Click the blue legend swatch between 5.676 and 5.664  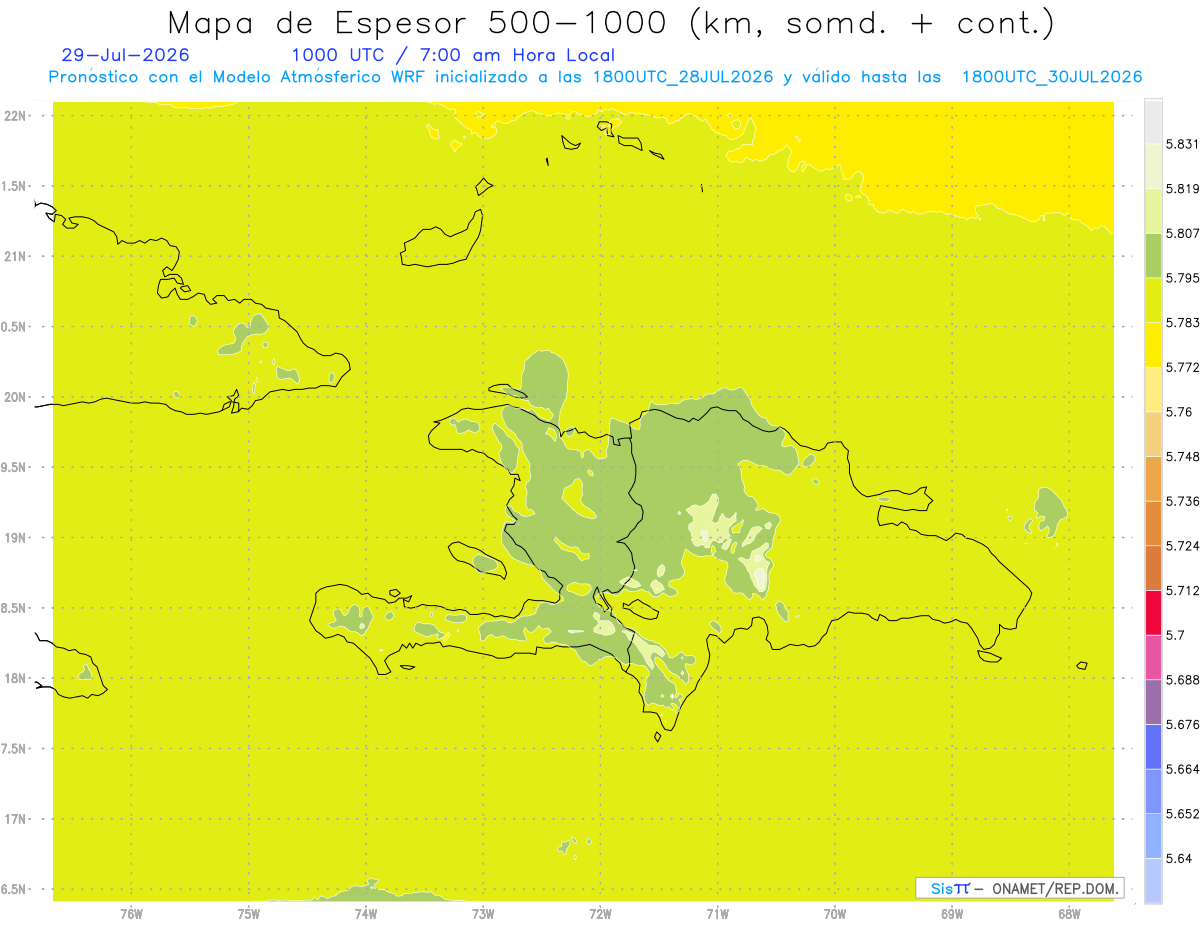[1153, 747]
